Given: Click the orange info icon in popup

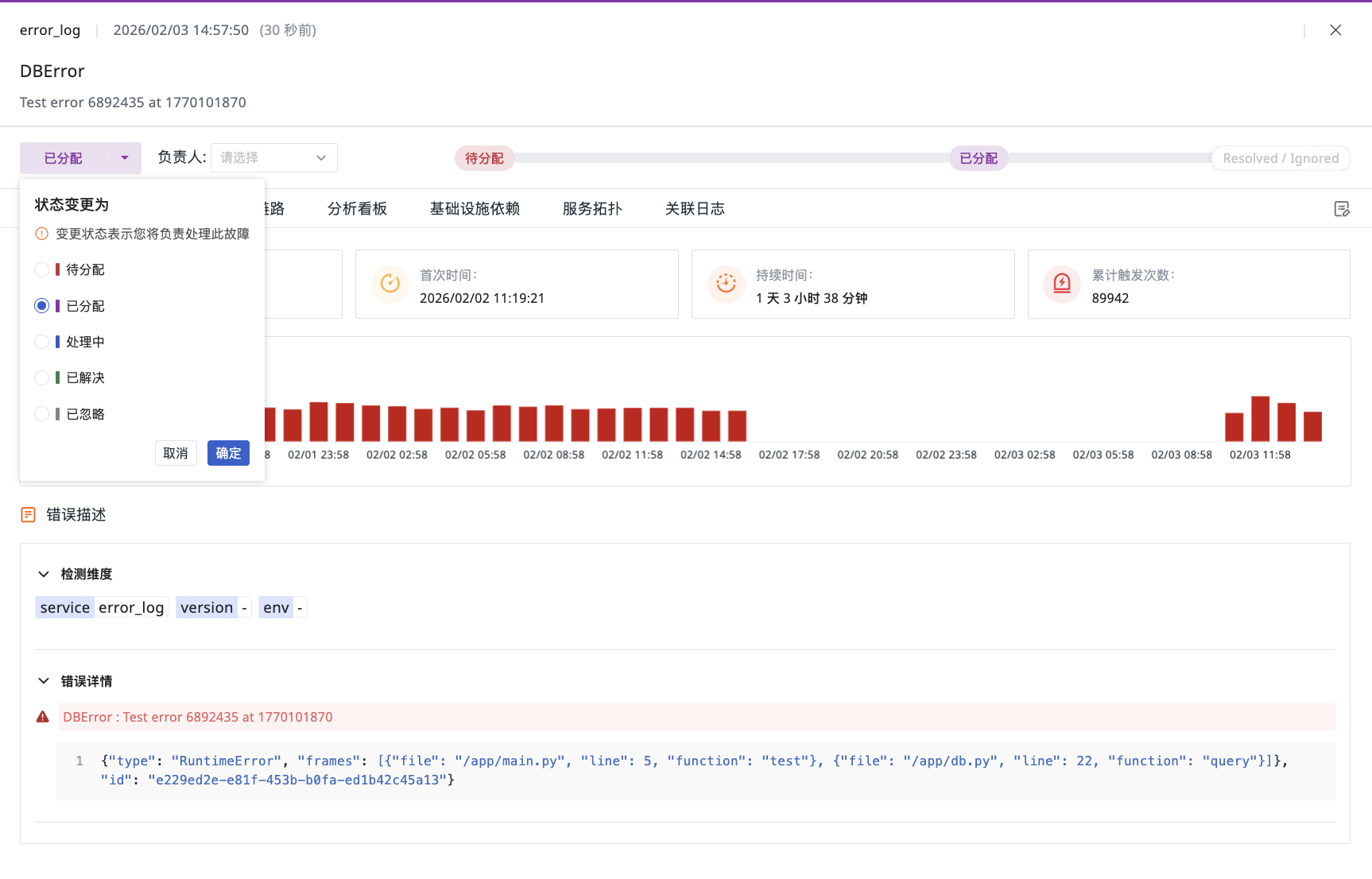Looking at the screenshot, I should (42, 234).
